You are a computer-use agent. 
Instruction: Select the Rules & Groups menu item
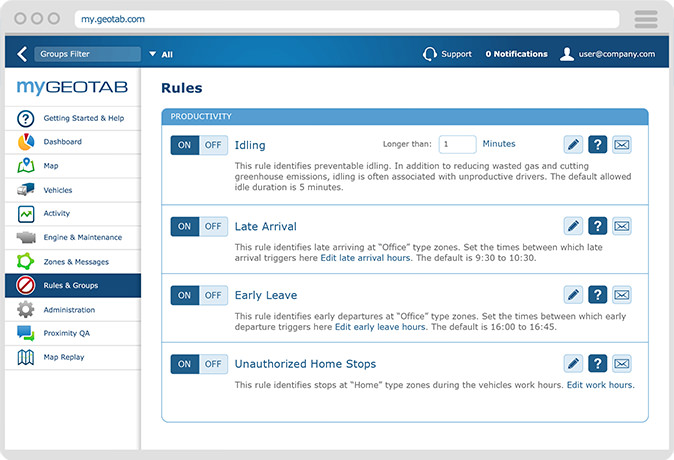[x=73, y=285]
